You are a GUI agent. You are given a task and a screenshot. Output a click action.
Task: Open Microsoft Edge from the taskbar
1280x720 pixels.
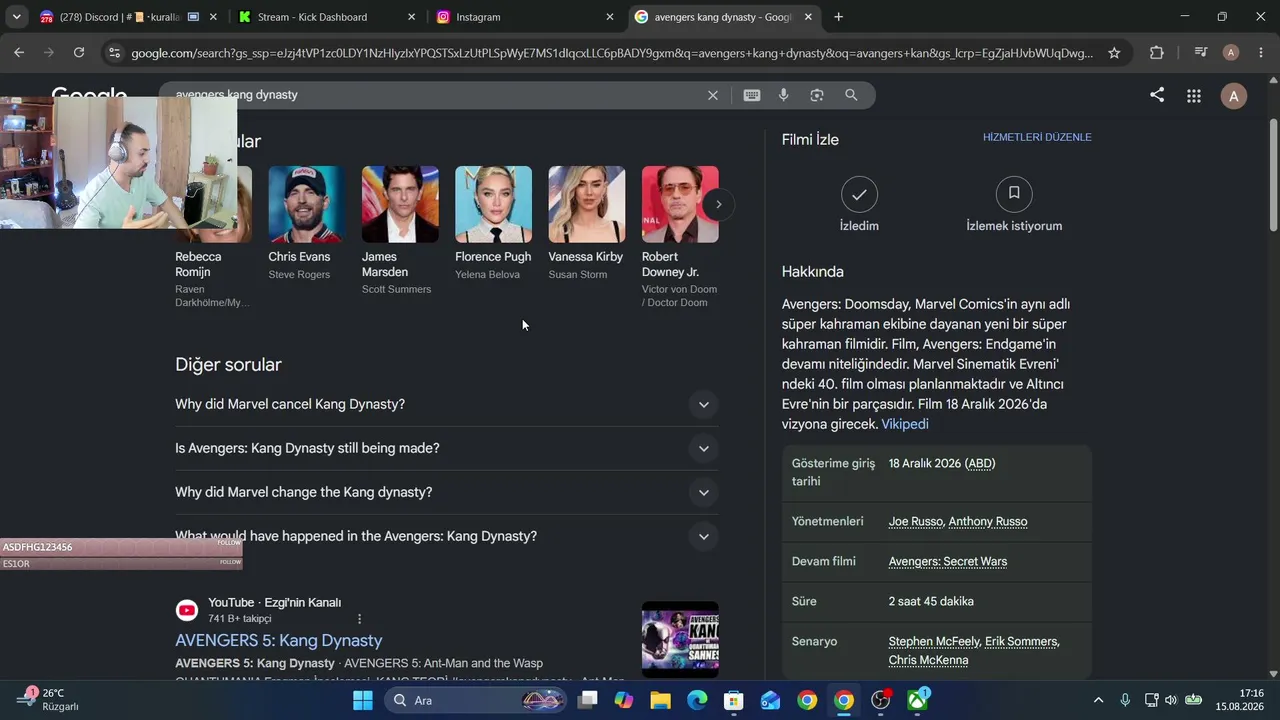697,700
